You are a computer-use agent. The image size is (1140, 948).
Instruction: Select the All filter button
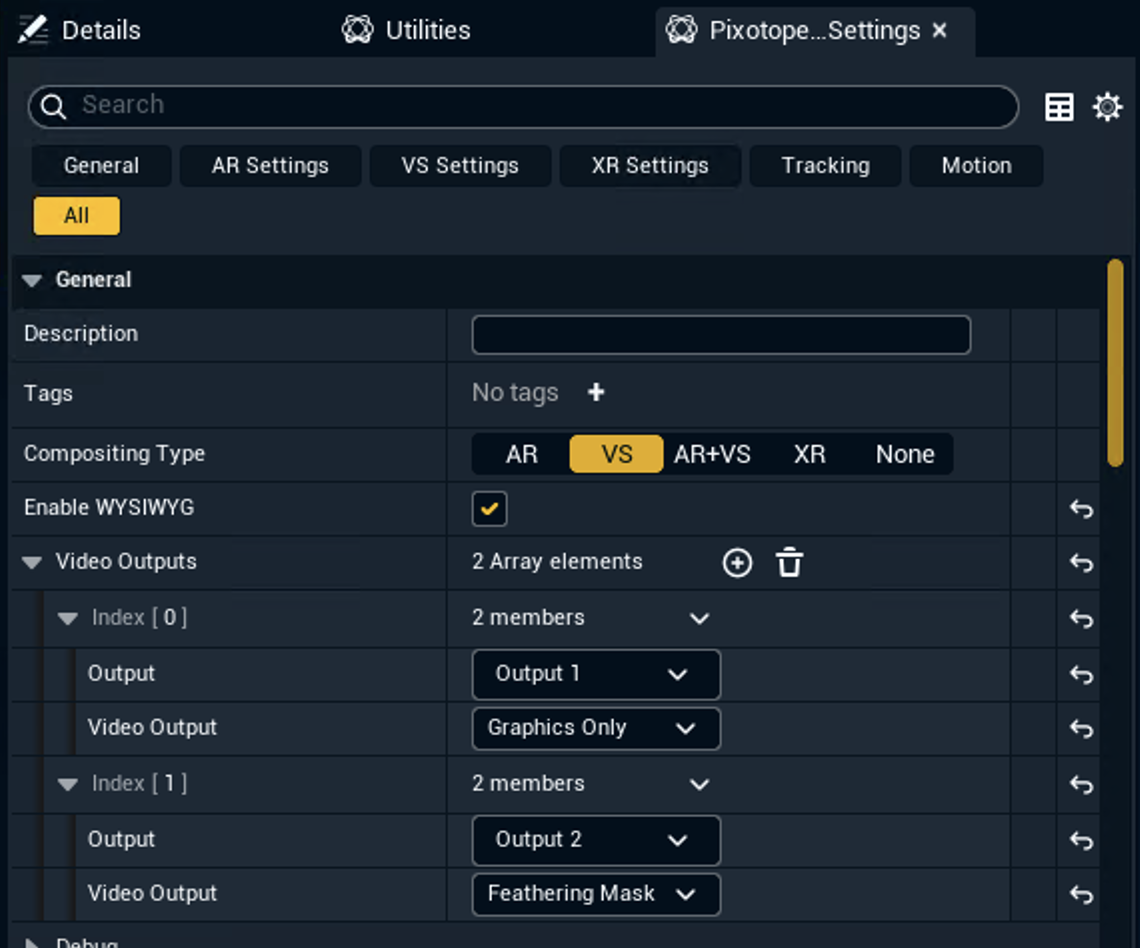(x=76, y=216)
